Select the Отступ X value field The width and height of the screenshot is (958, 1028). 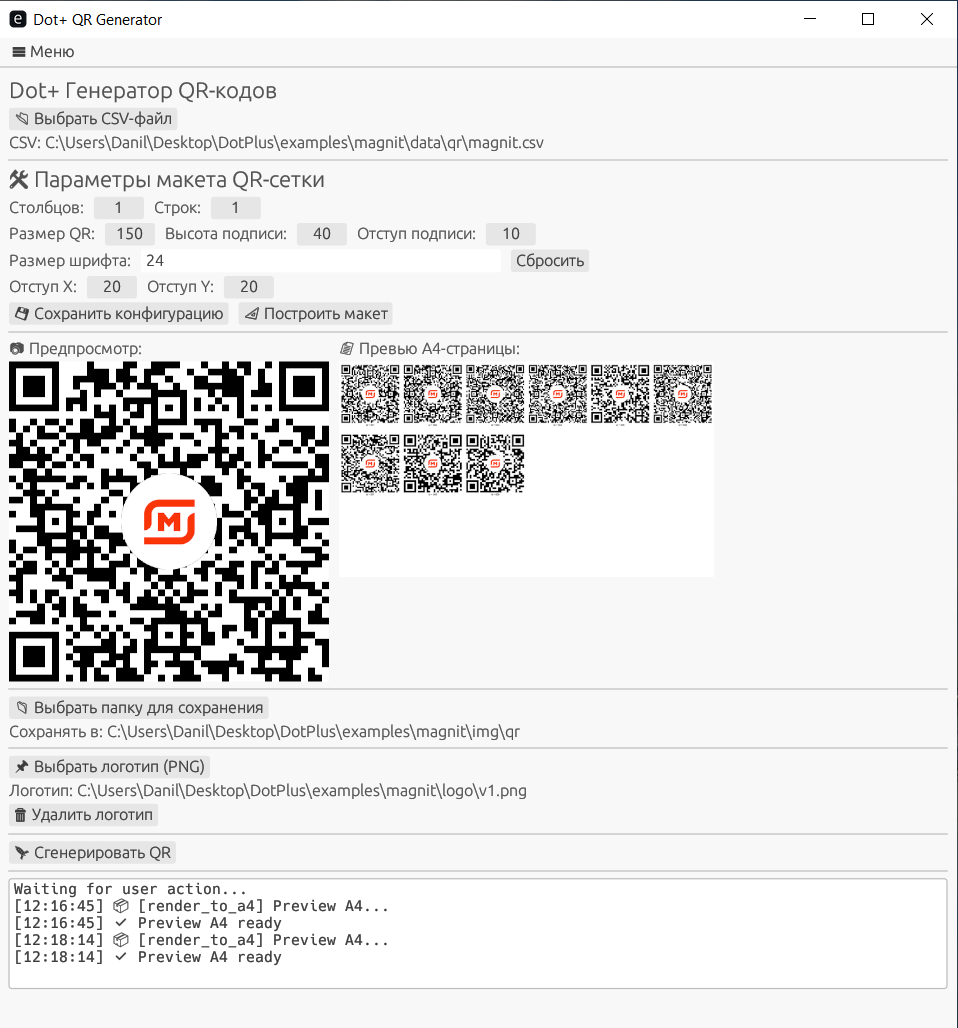tap(111, 287)
